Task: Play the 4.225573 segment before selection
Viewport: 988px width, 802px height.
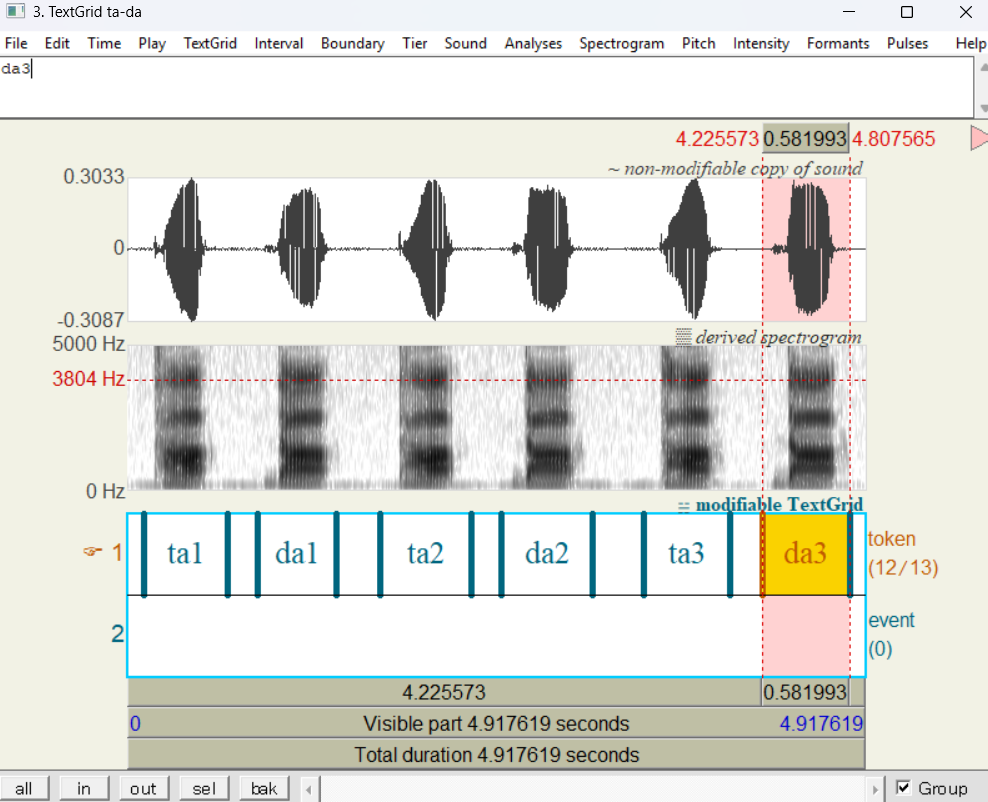Action: coord(444,692)
